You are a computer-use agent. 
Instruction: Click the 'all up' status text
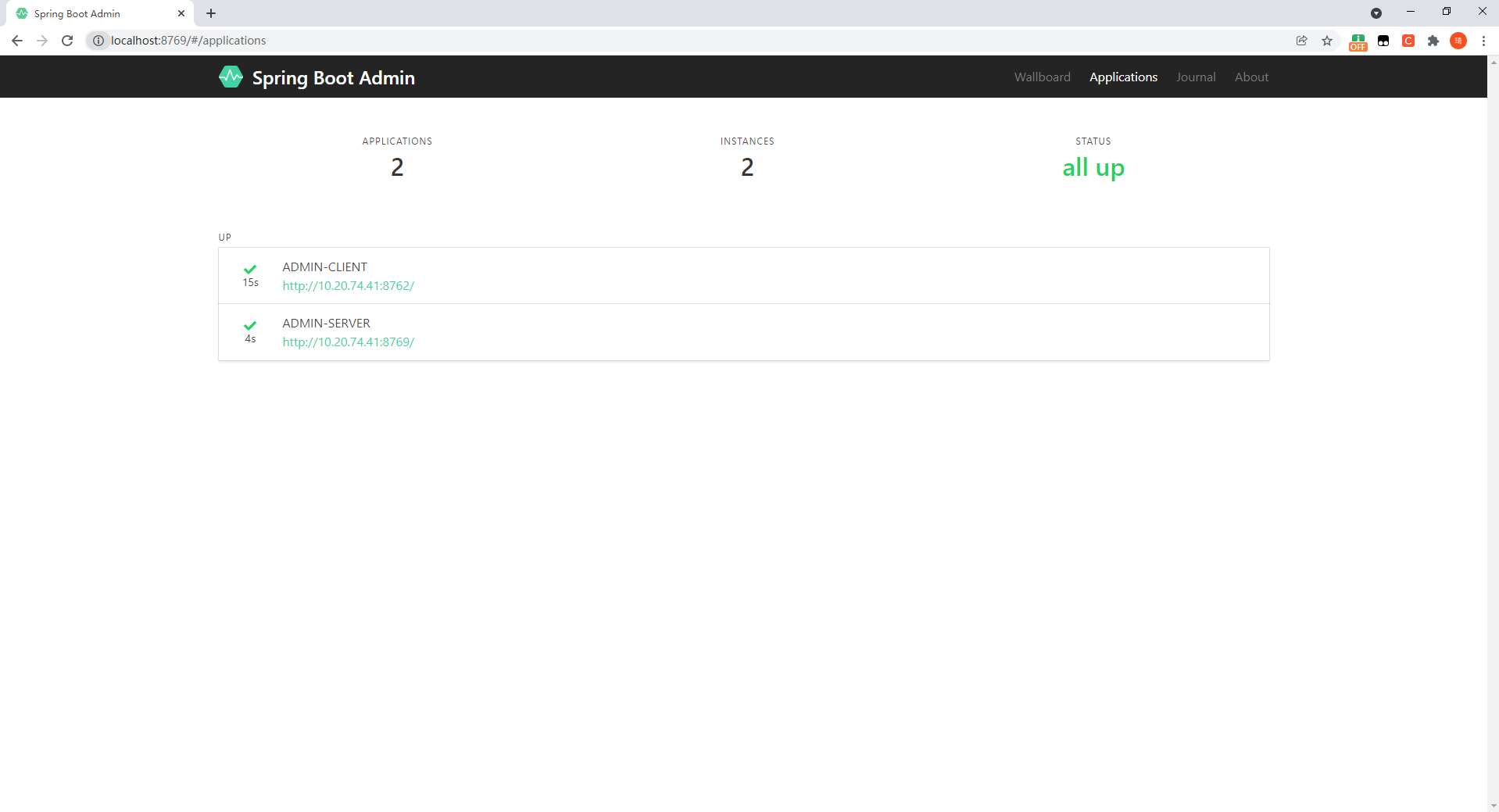[x=1093, y=167]
